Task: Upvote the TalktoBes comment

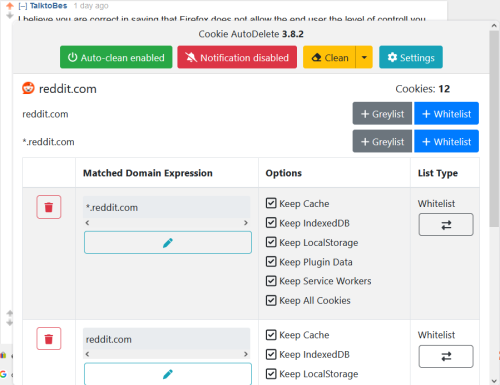Action: coord(10,5)
